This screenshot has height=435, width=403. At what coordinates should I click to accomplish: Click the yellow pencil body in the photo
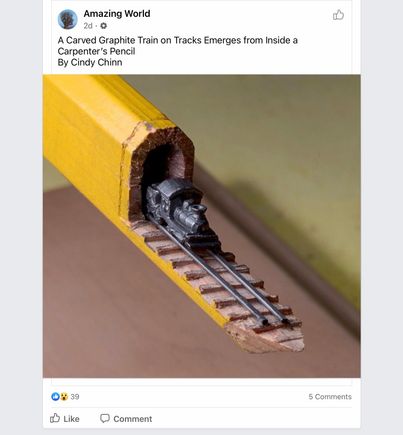point(90,133)
